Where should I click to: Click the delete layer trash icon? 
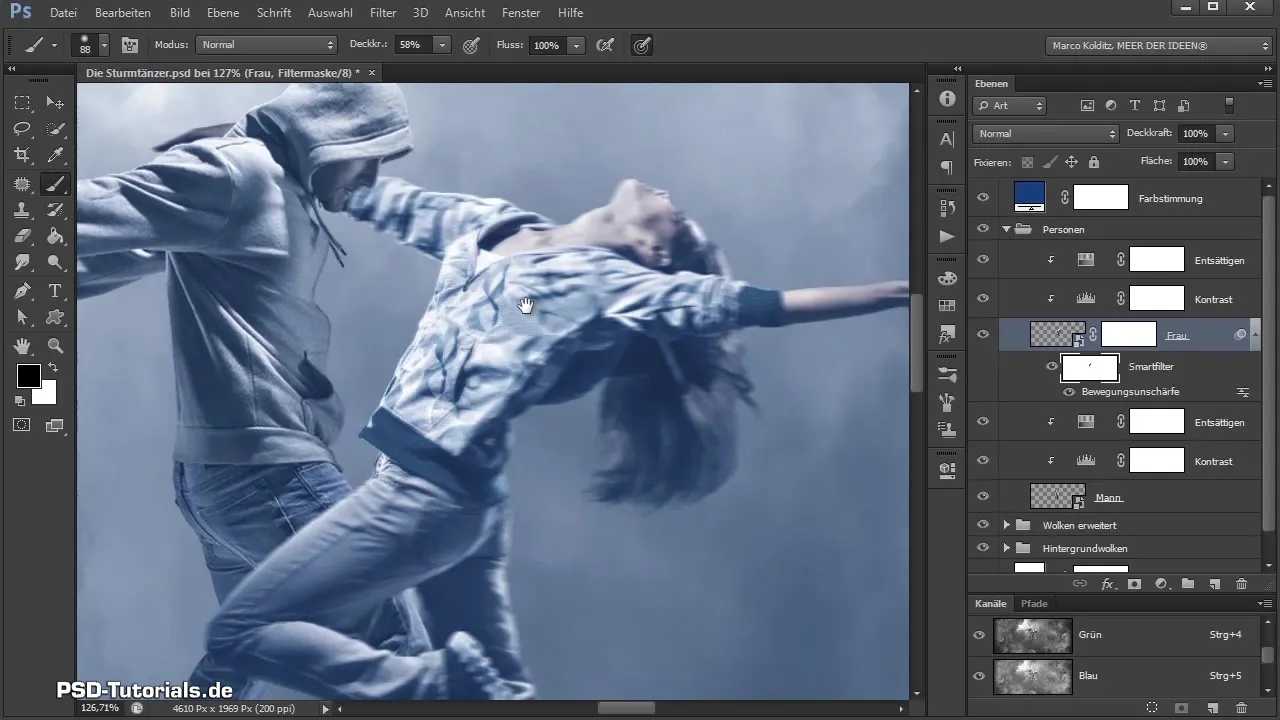(x=1241, y=583)
